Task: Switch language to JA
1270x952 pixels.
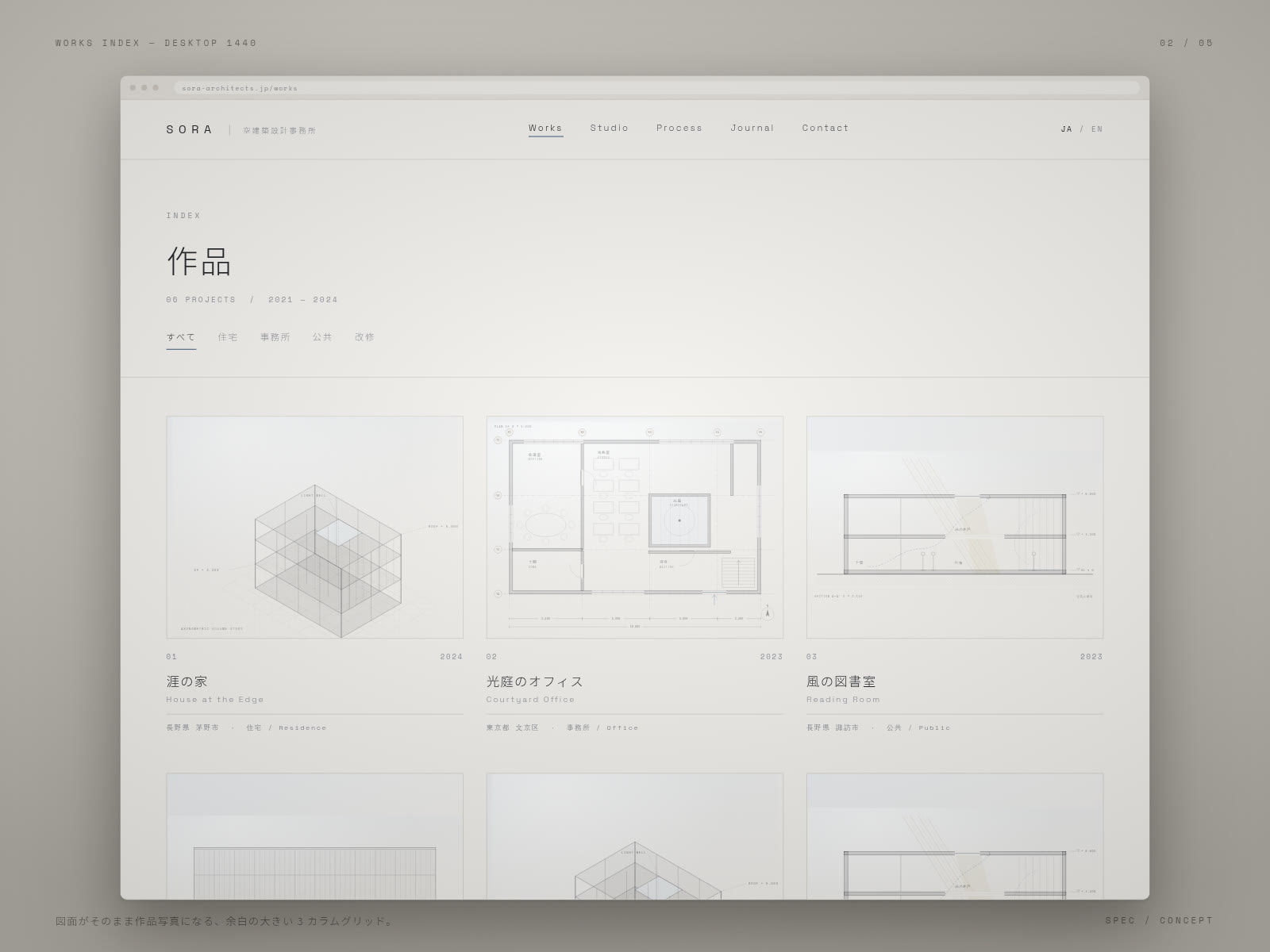Action: pos(1067,129)
